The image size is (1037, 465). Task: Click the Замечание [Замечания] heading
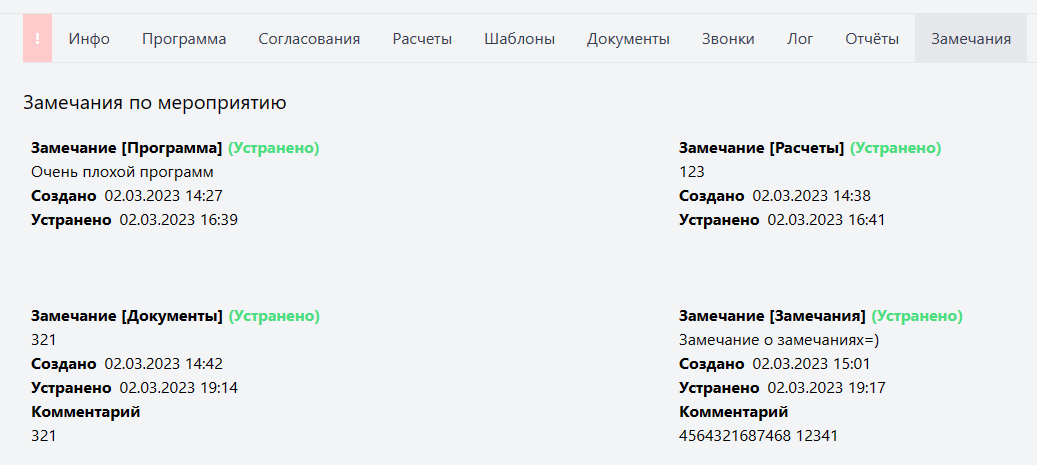tap(772, 316)
